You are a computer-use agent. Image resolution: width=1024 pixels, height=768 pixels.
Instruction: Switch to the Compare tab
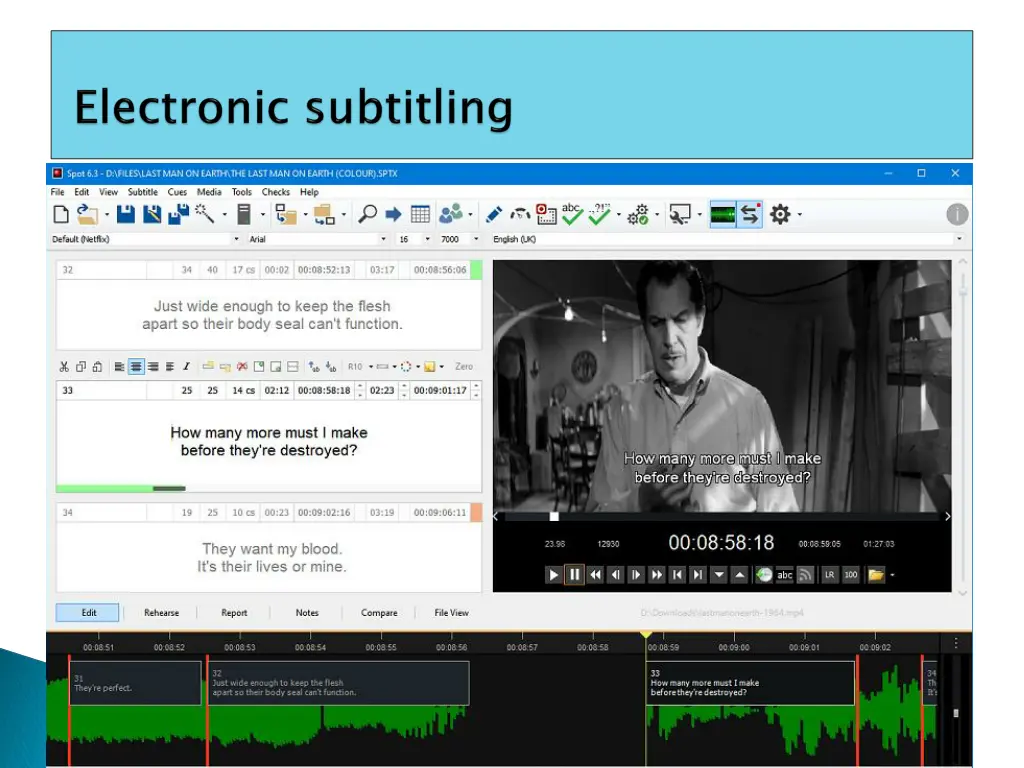point(379,613)
